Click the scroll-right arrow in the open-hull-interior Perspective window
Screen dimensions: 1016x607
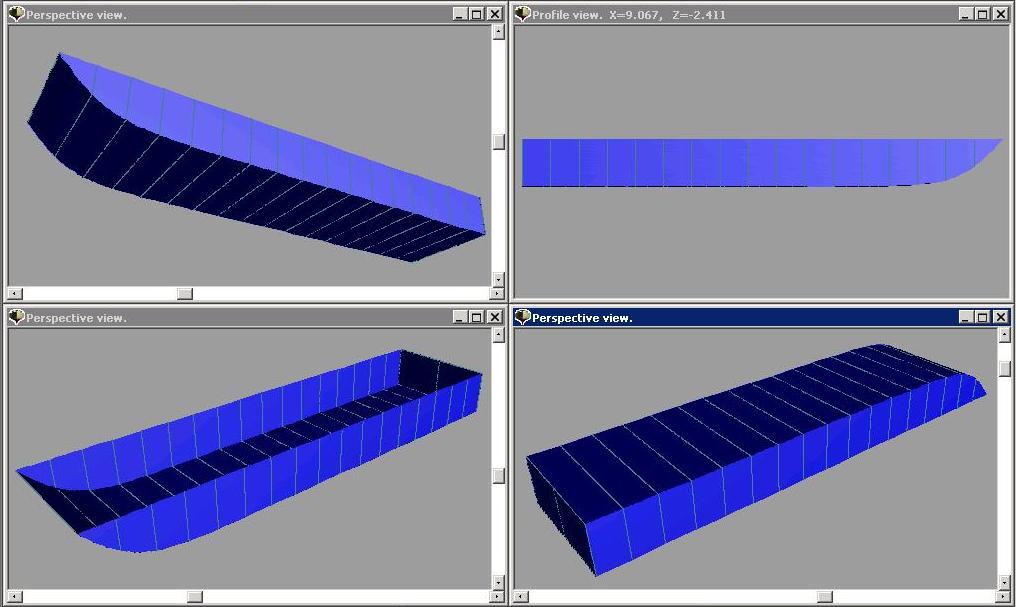click(498, 596)
